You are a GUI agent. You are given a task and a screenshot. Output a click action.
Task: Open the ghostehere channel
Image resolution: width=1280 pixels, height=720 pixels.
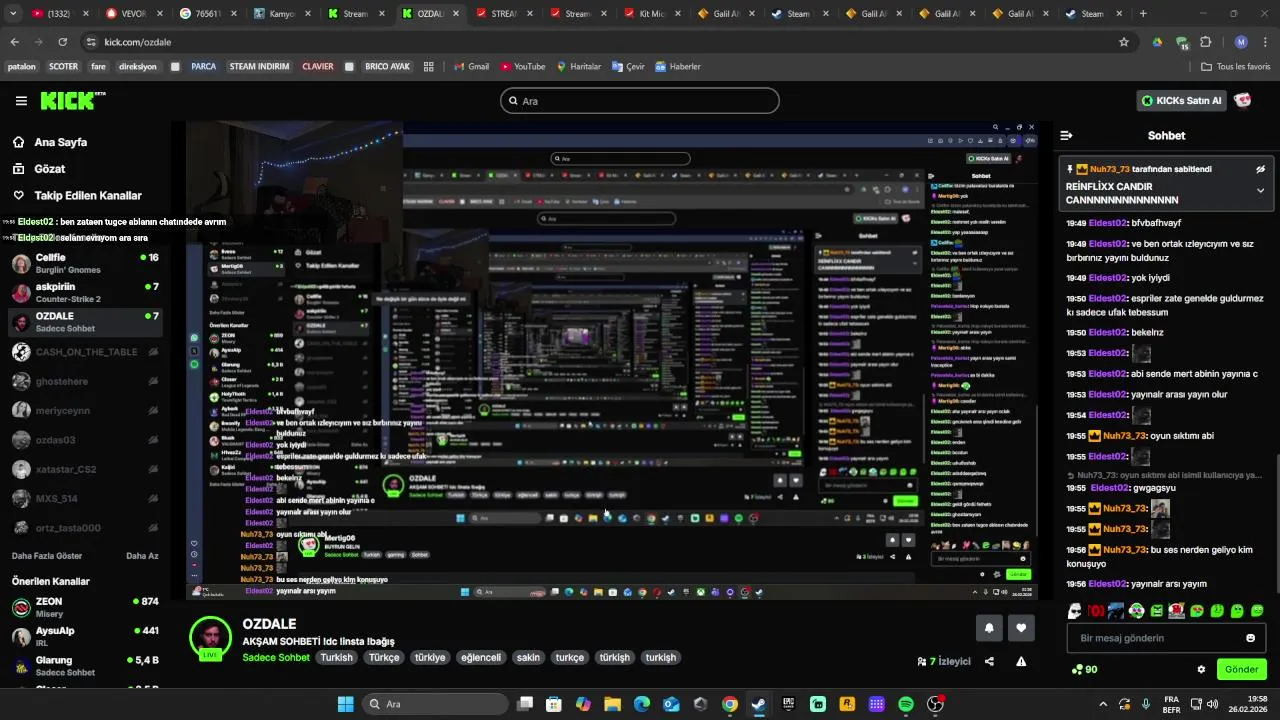[x=85, y=381]
